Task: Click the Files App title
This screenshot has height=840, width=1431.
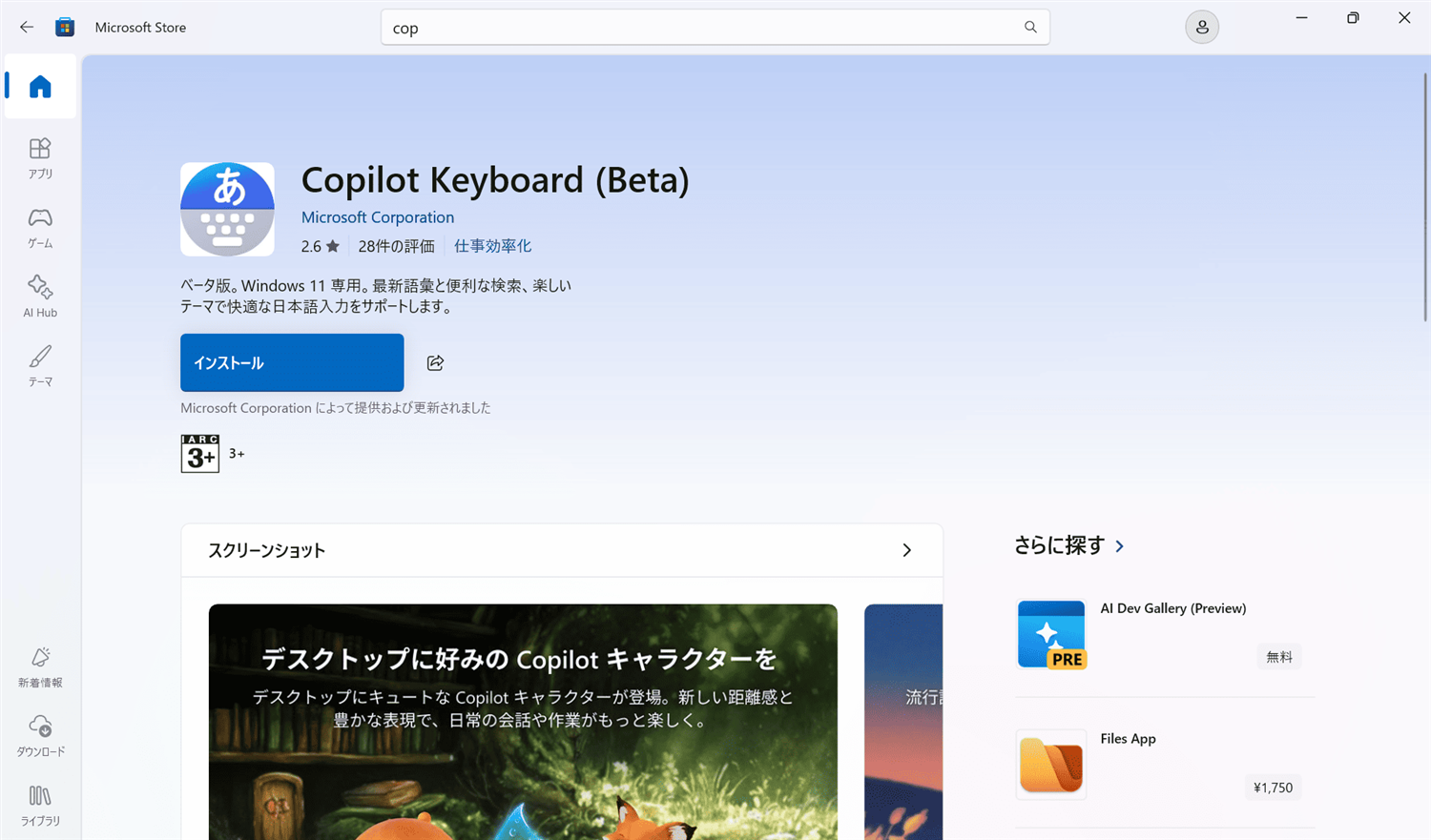Action: click(1128, 739)
